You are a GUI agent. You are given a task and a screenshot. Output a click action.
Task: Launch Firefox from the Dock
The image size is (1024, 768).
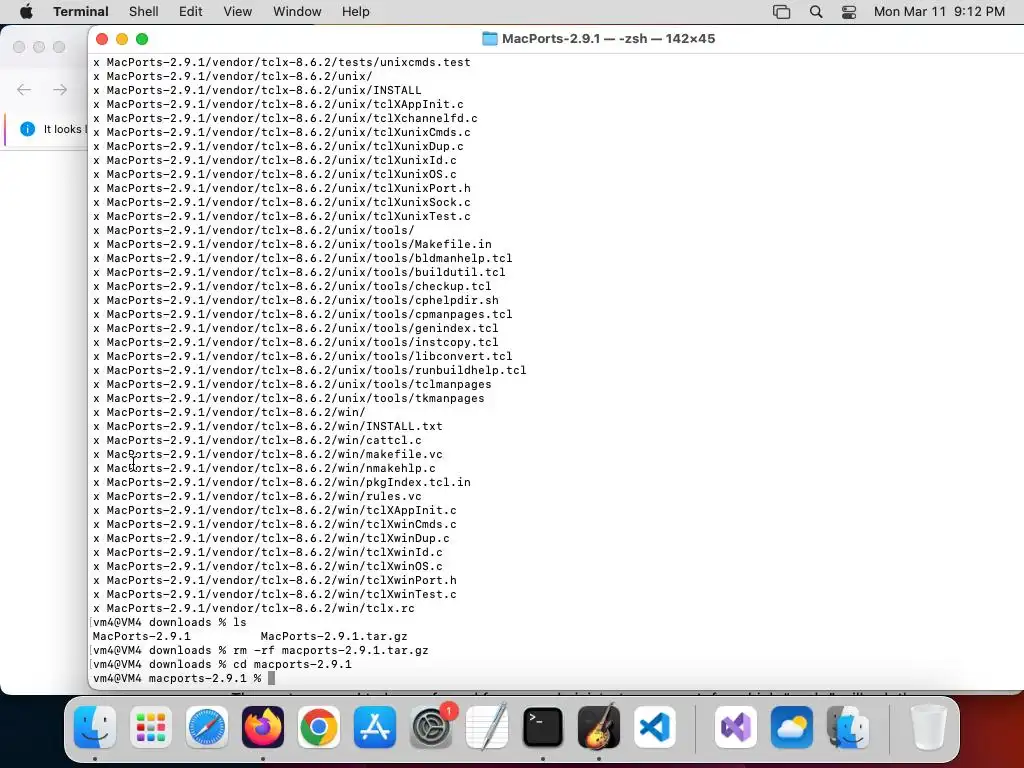pyautogui.click(x=263, y=727)
